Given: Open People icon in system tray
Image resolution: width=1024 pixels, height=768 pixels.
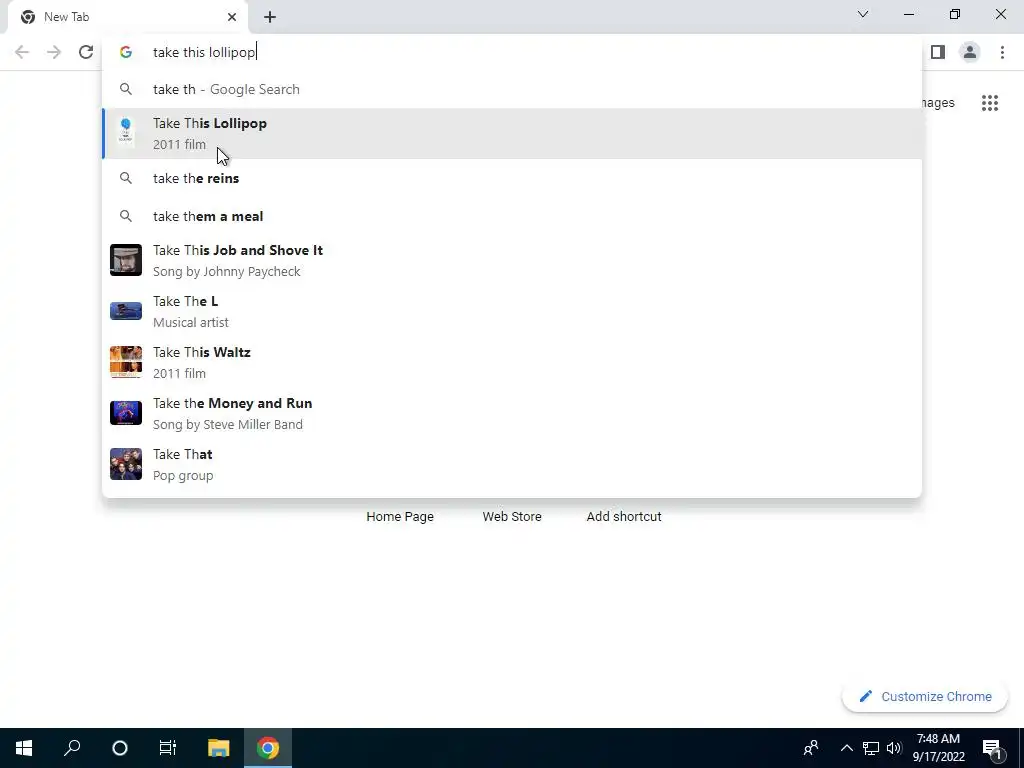Looking at the screenshot, I should [x=811, y=748].
